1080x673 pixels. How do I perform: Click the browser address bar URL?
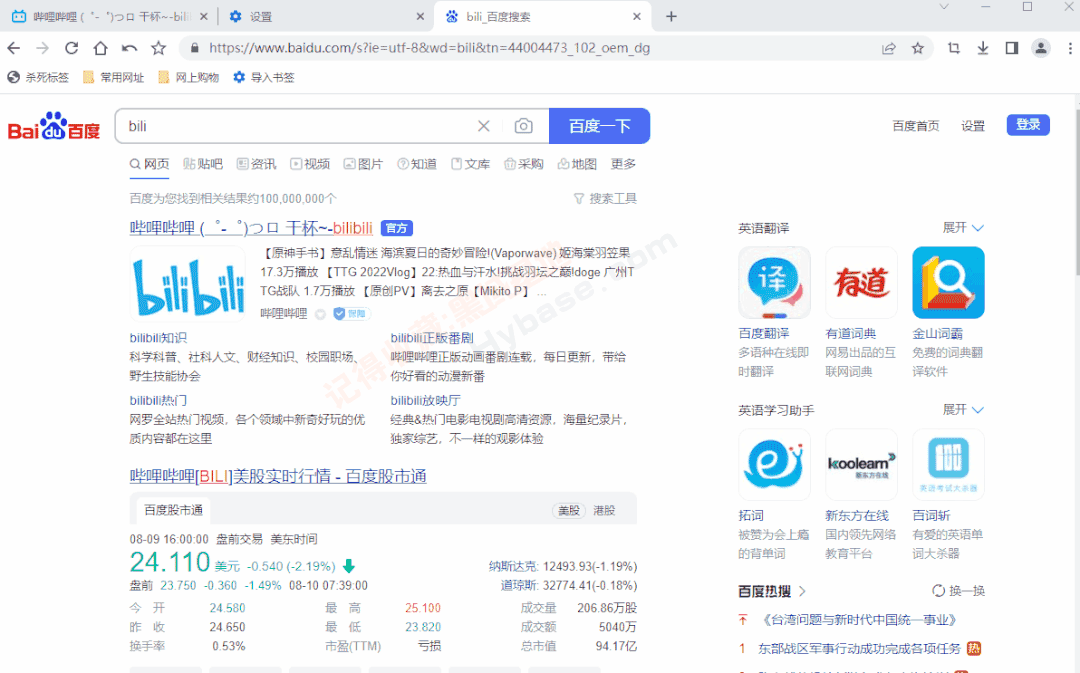click(x=429, y=48)
